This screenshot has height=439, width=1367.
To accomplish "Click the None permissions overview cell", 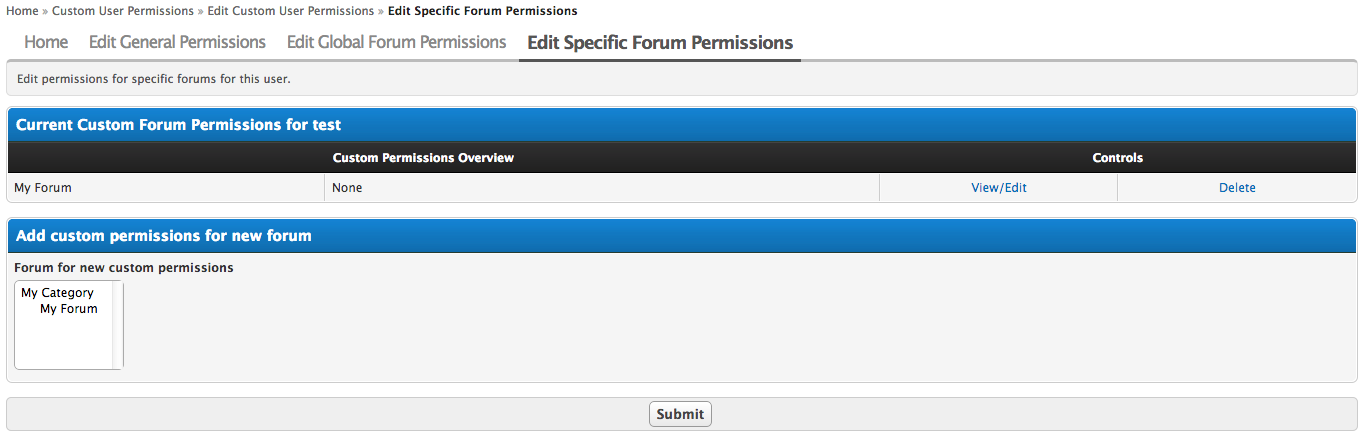I will [x=347, y=187].
